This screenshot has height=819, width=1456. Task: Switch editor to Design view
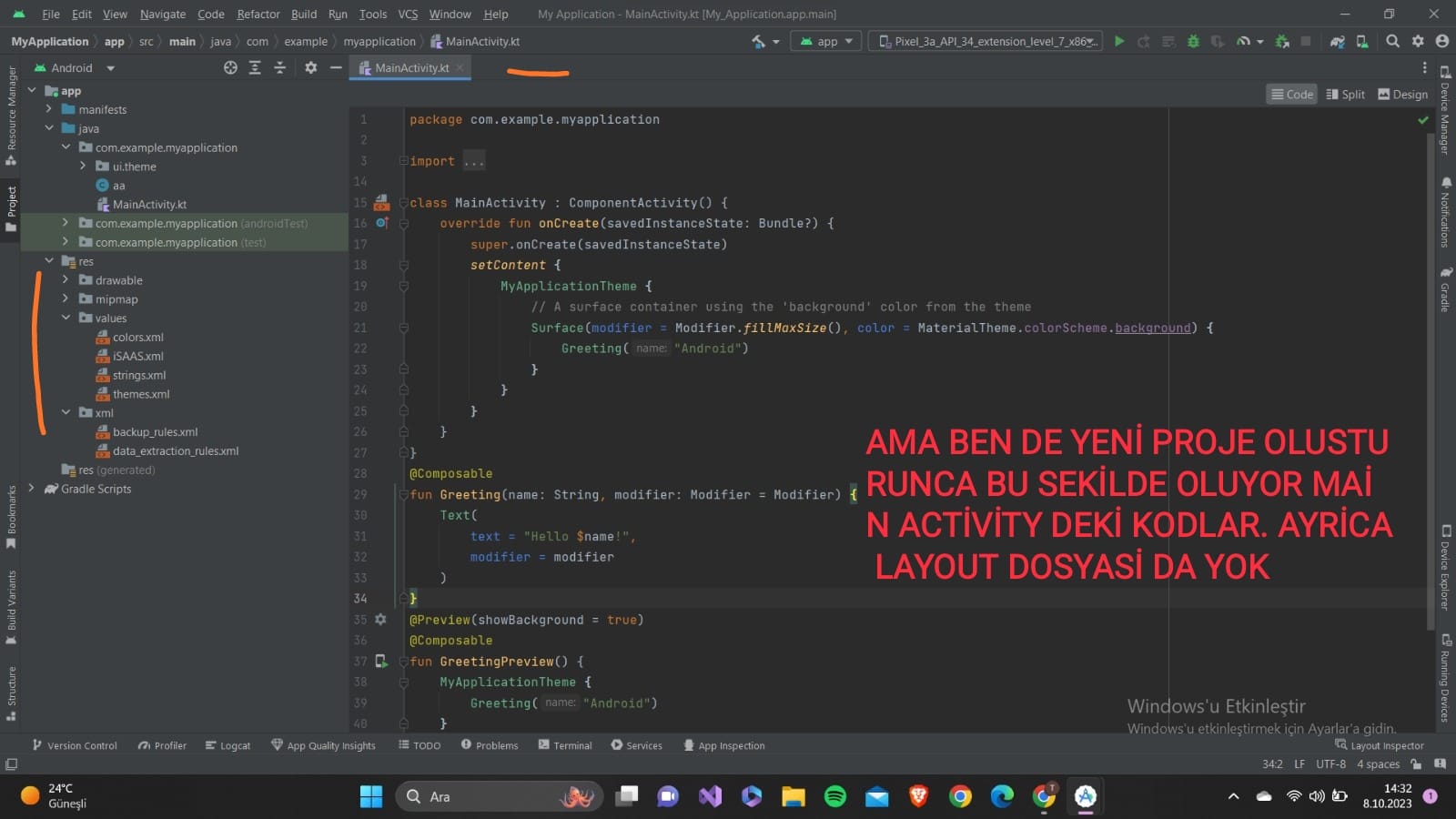tap(1403, 95)
